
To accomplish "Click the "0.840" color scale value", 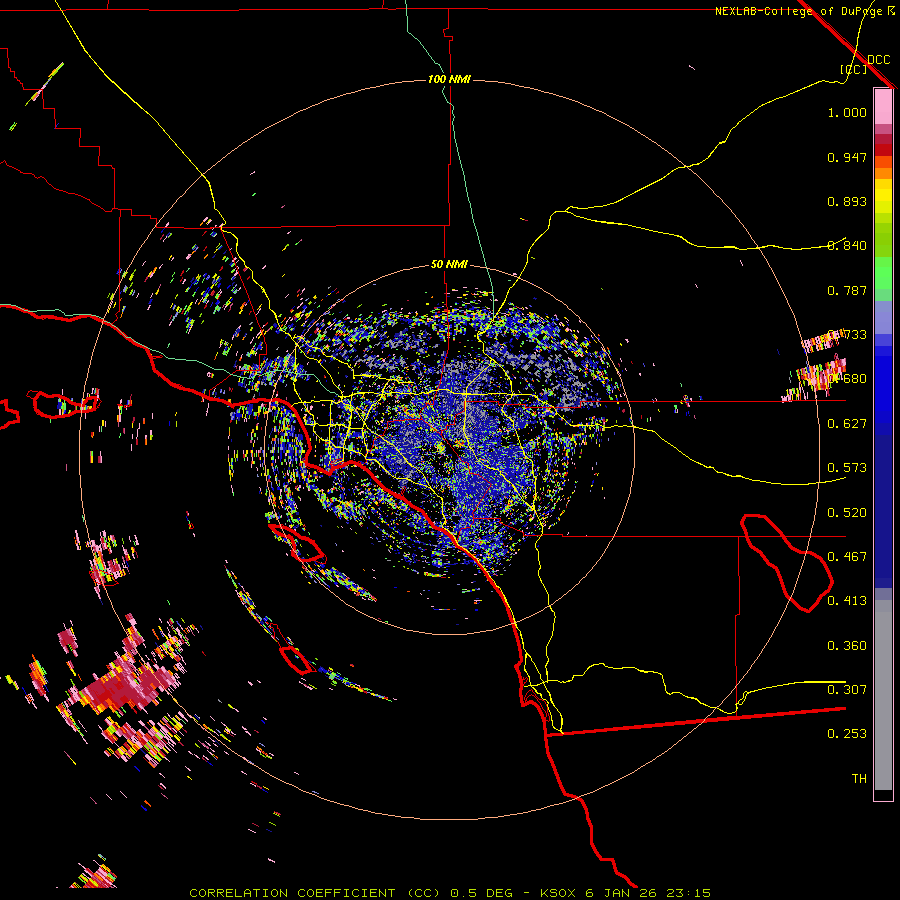I will click(x=847, y=246).
